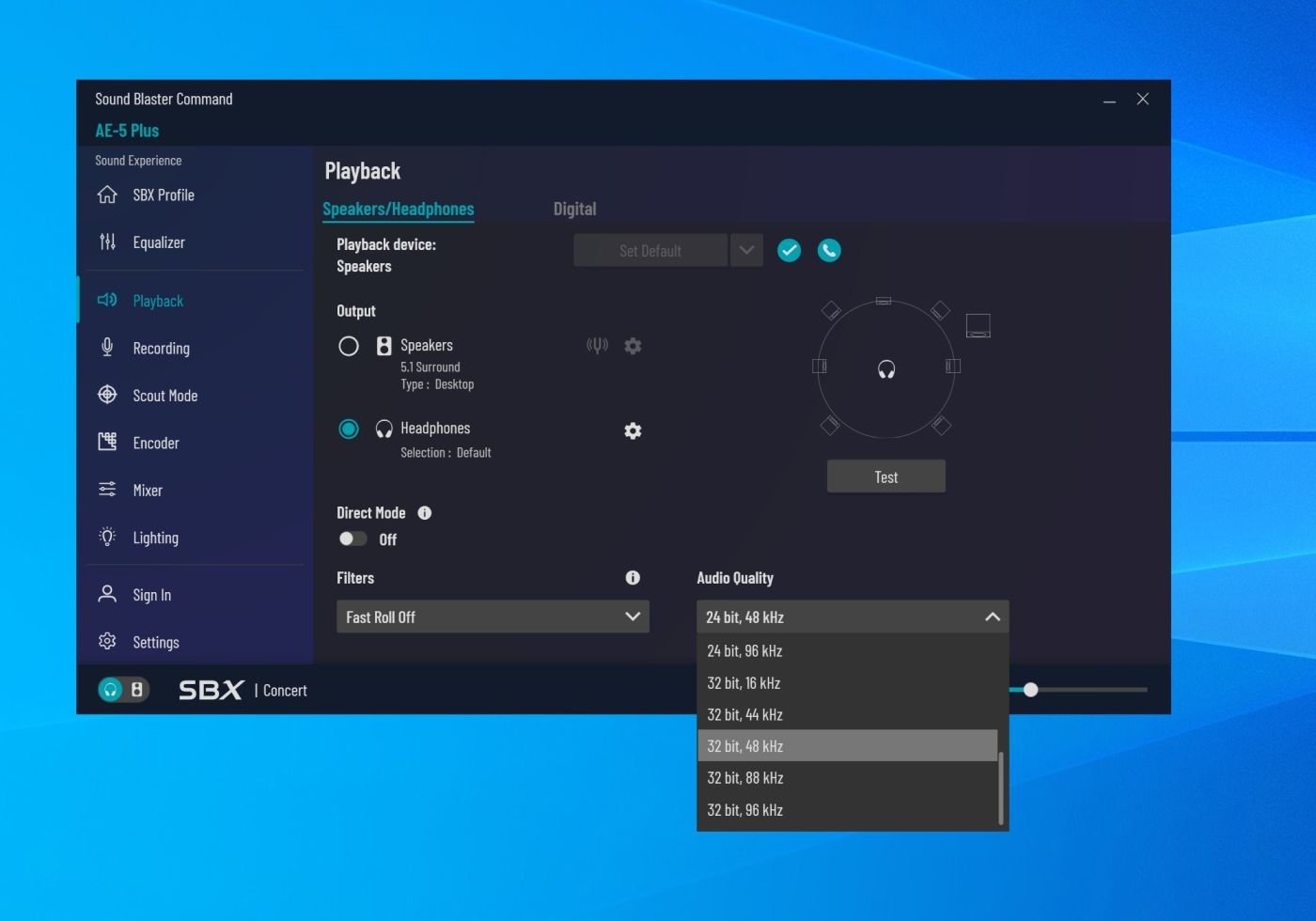
Task: Choose 32 bit, 44 kHz audio quality
Action: [847, 714]
